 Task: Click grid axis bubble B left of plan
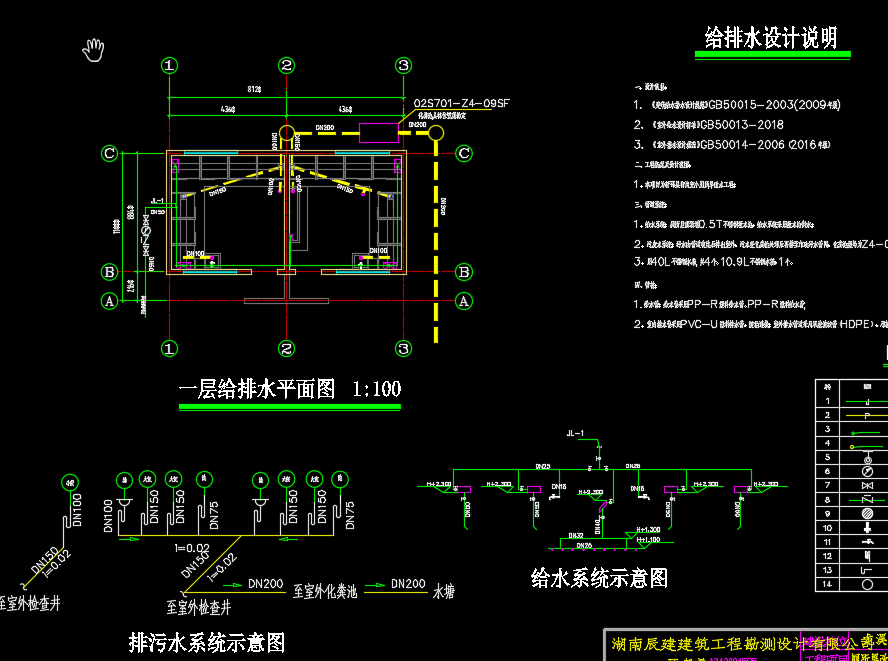coord(109,272)
